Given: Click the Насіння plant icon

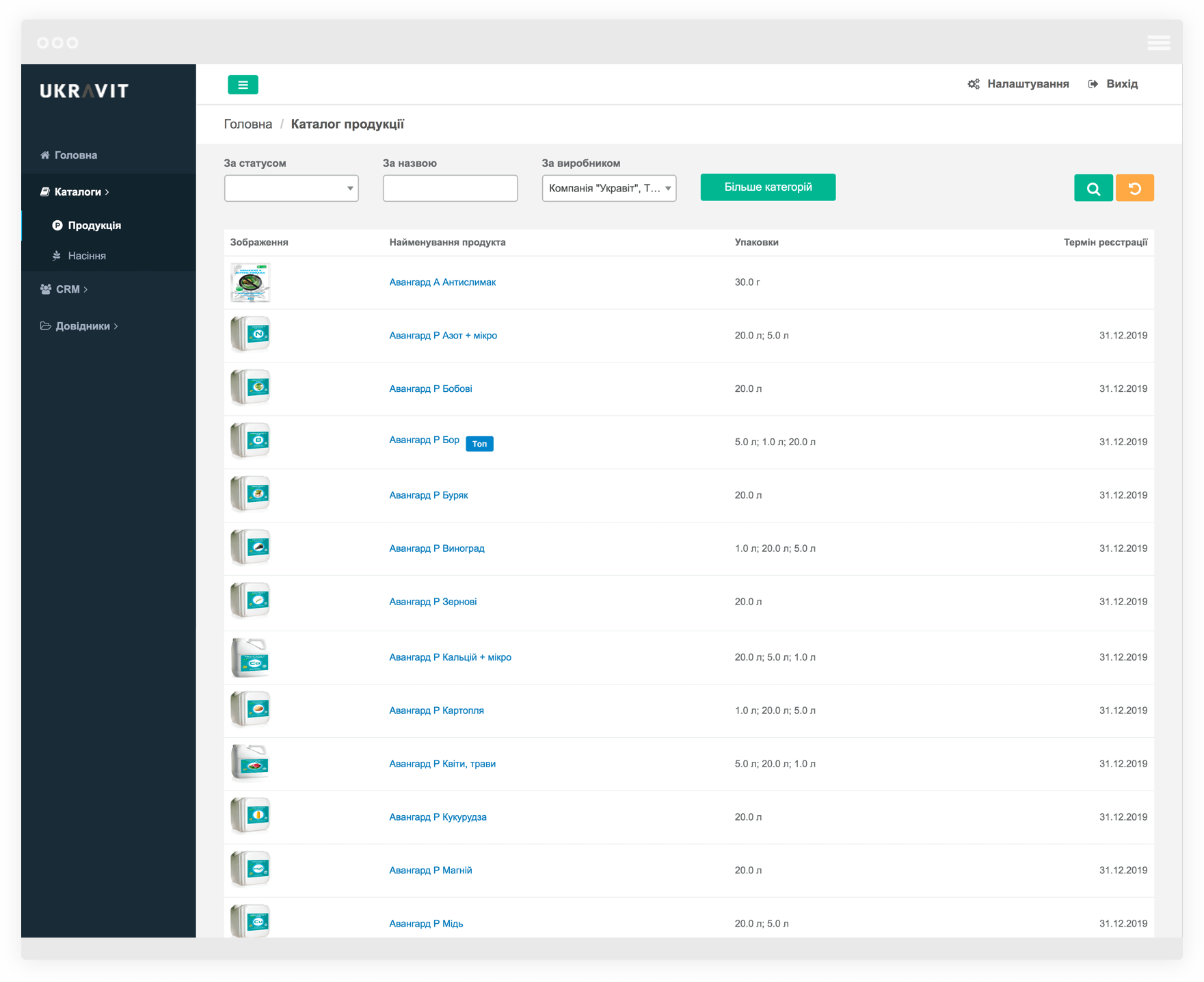Looking at the screenshot, I should click(57, 256).
